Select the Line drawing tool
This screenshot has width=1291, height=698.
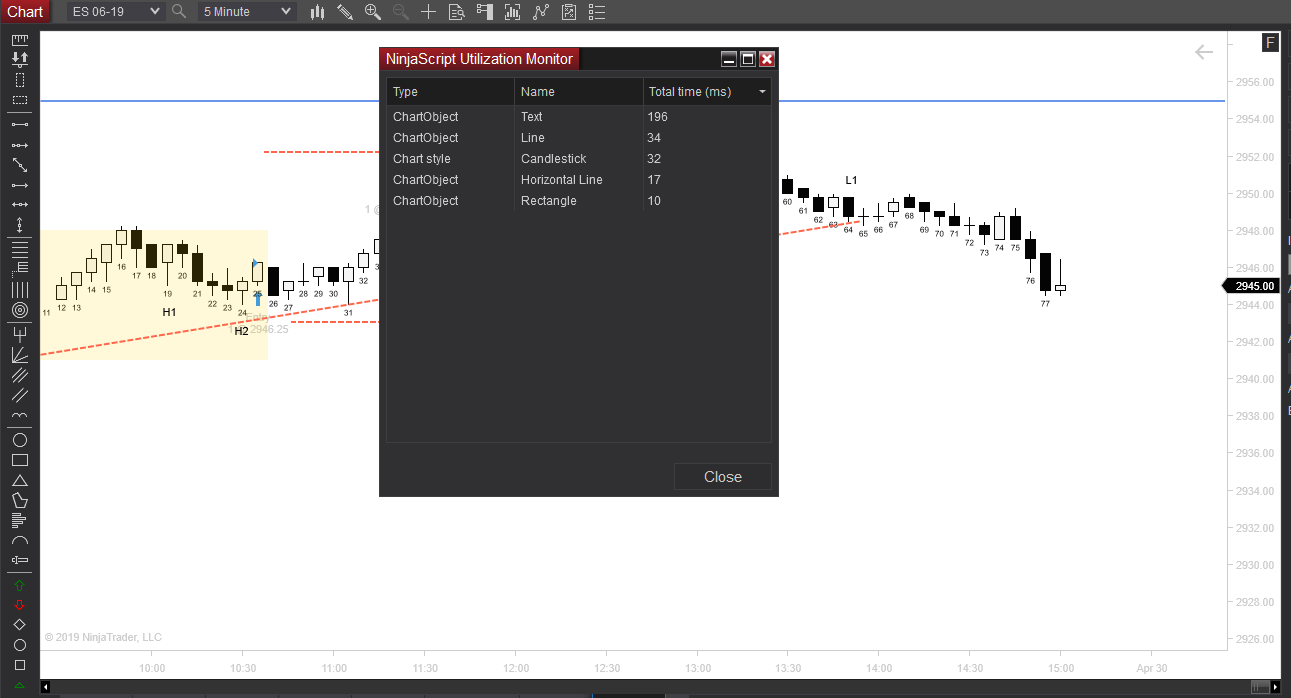pos(19,124)
